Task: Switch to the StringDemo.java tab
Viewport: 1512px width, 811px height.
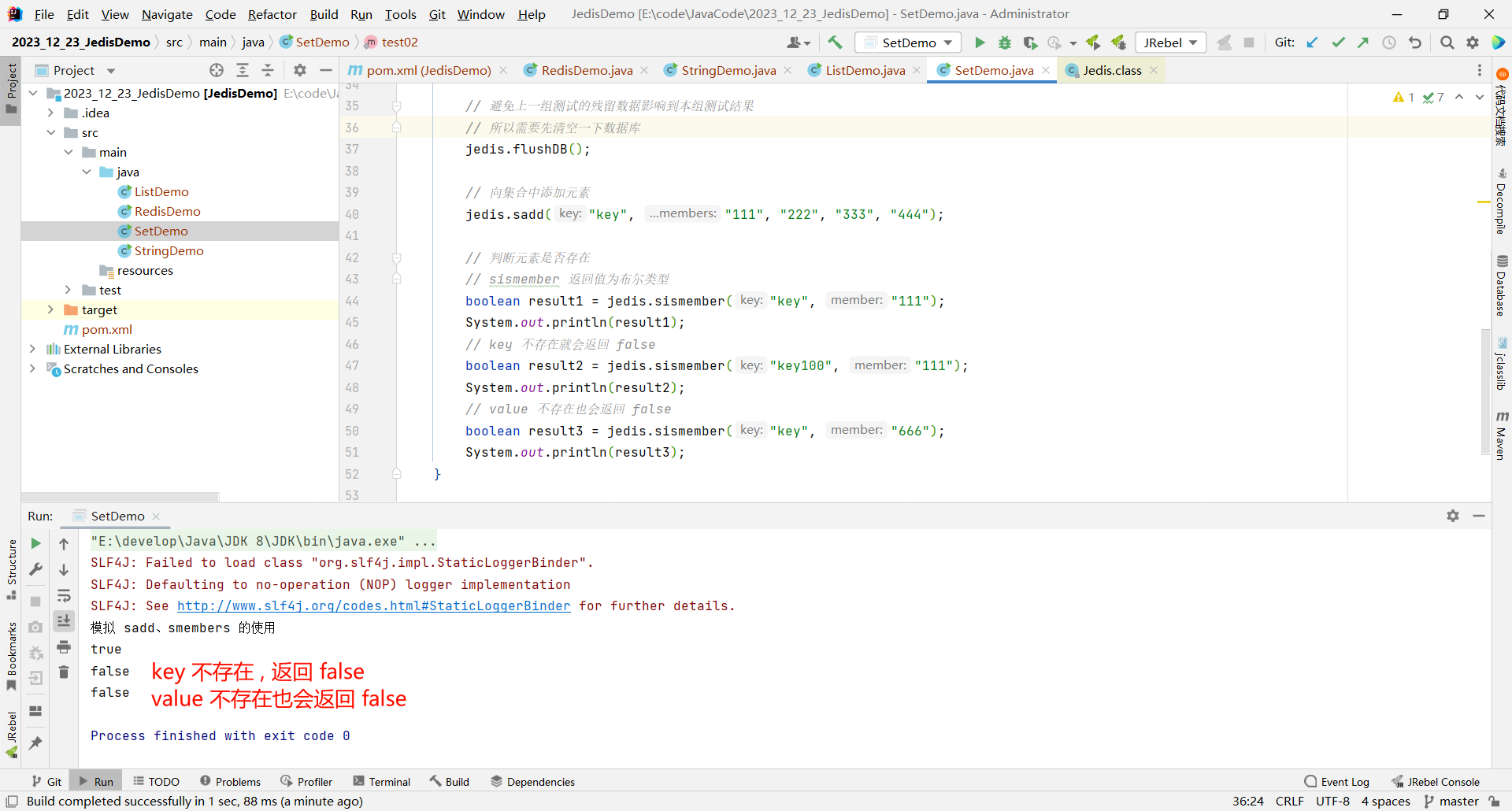Action: (728, 70)
